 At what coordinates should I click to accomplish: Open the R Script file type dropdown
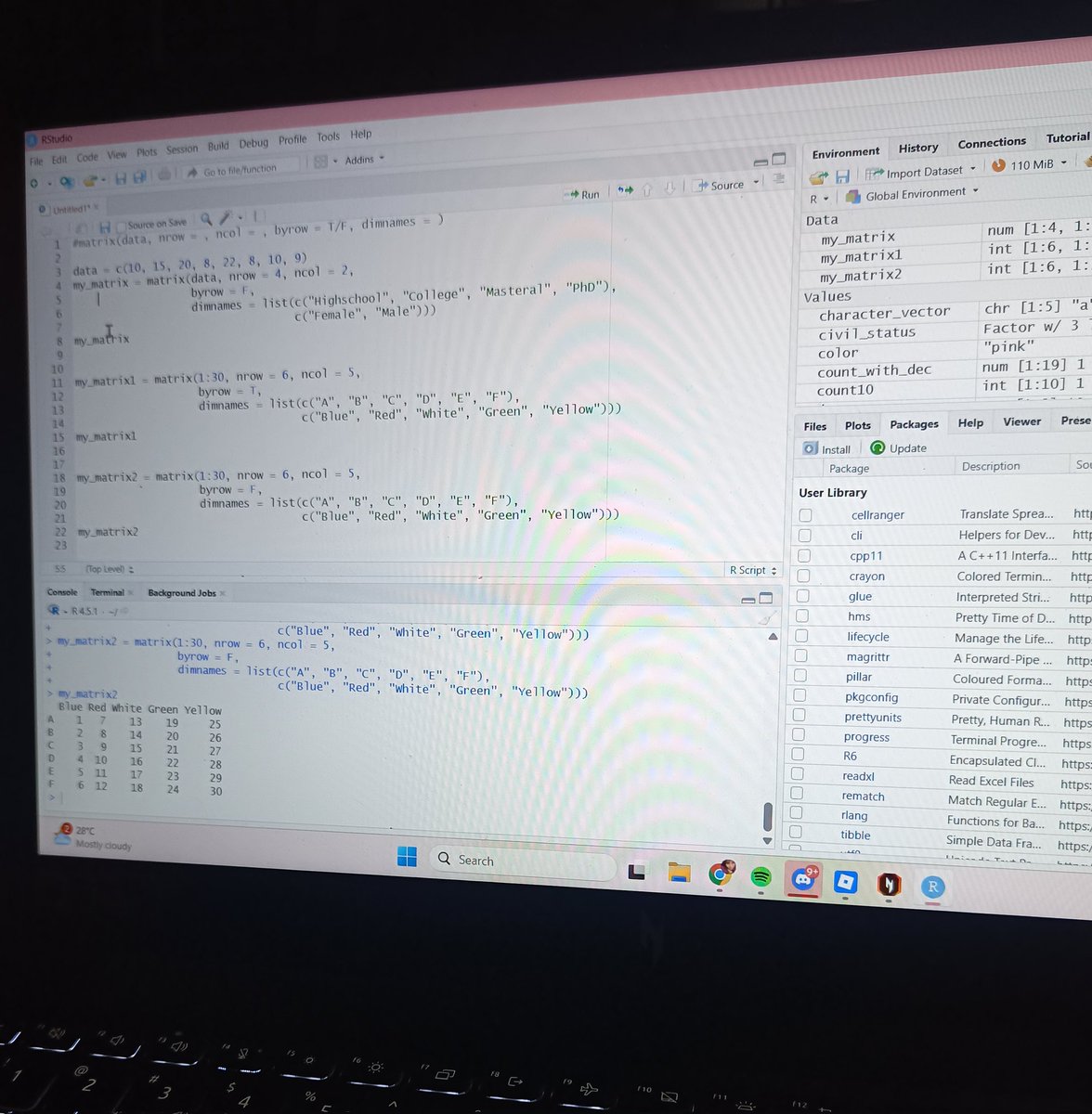(753, 571)
